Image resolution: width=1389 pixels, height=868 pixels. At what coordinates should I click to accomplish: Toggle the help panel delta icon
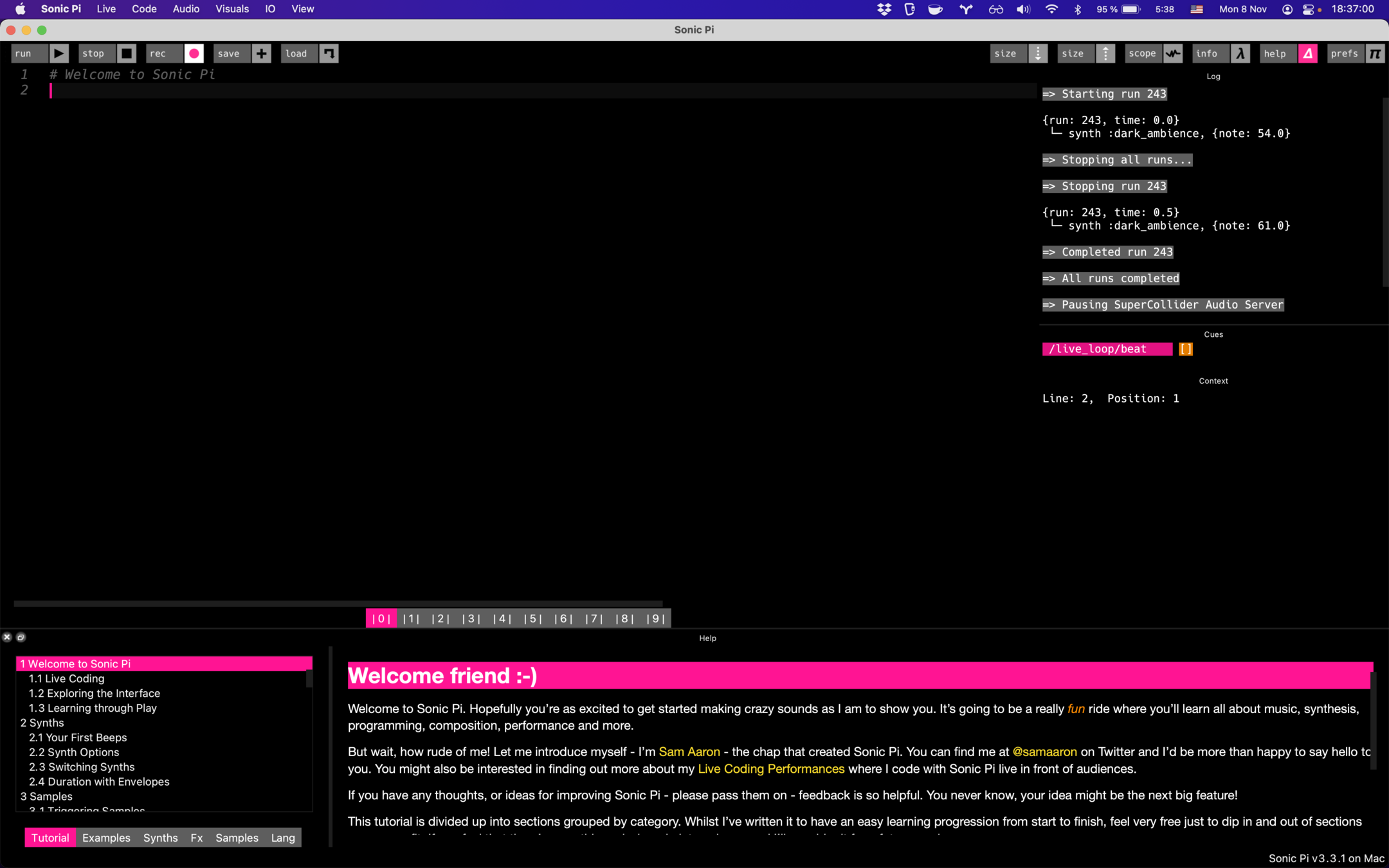point(1308,53)
